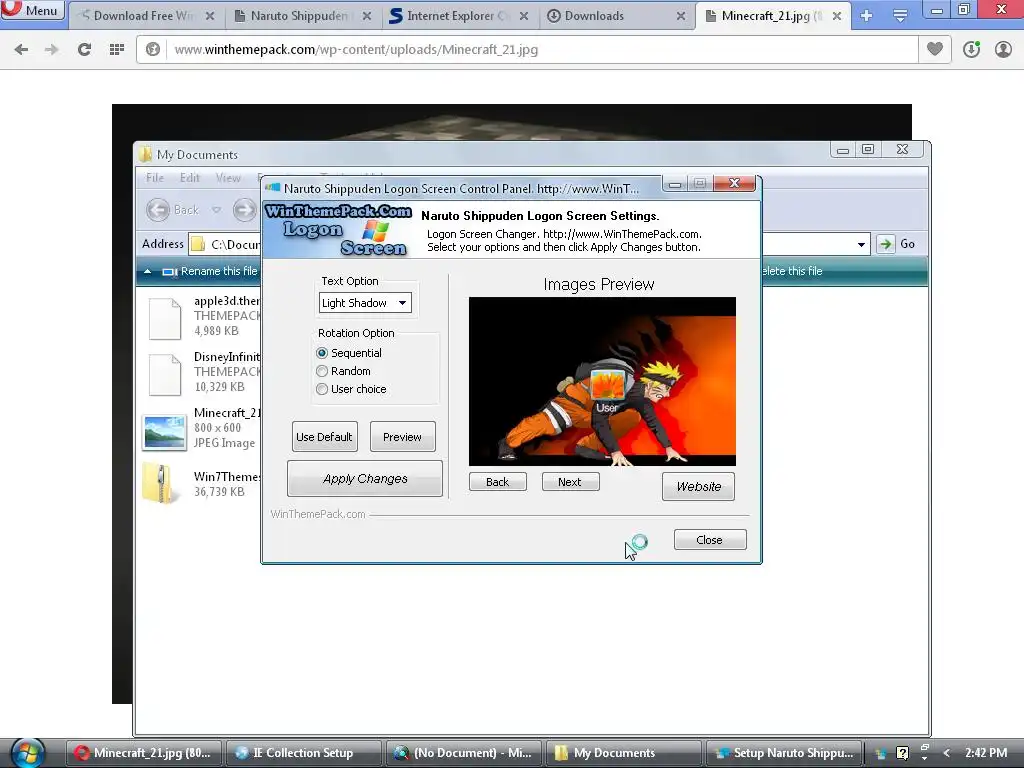Click the help question mark tray icon

coord(903,753)
